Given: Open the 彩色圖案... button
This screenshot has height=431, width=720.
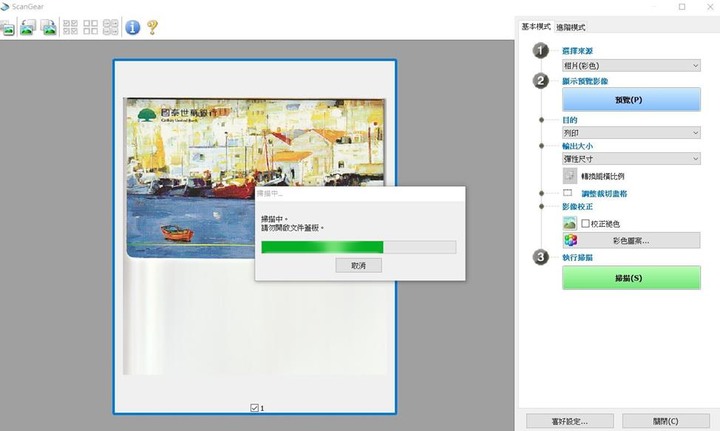Looking at the screenshot, I should pyautogui.click(x=631, y=240).
